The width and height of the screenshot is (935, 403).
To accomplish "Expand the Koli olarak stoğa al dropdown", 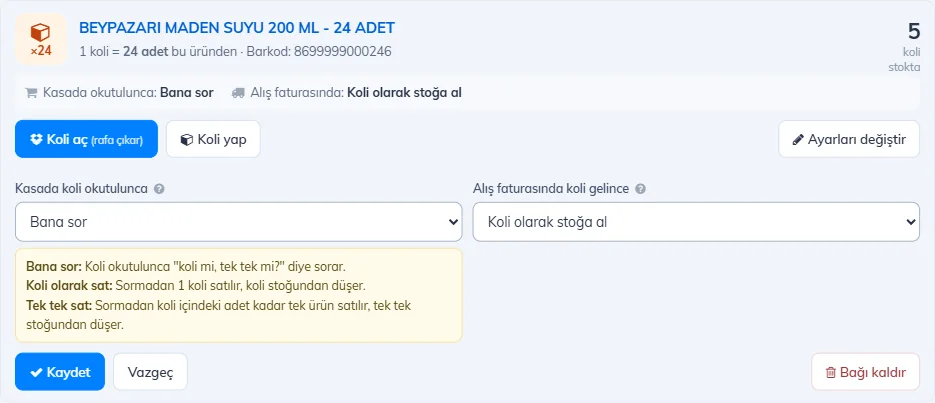I will pos(696,222).
